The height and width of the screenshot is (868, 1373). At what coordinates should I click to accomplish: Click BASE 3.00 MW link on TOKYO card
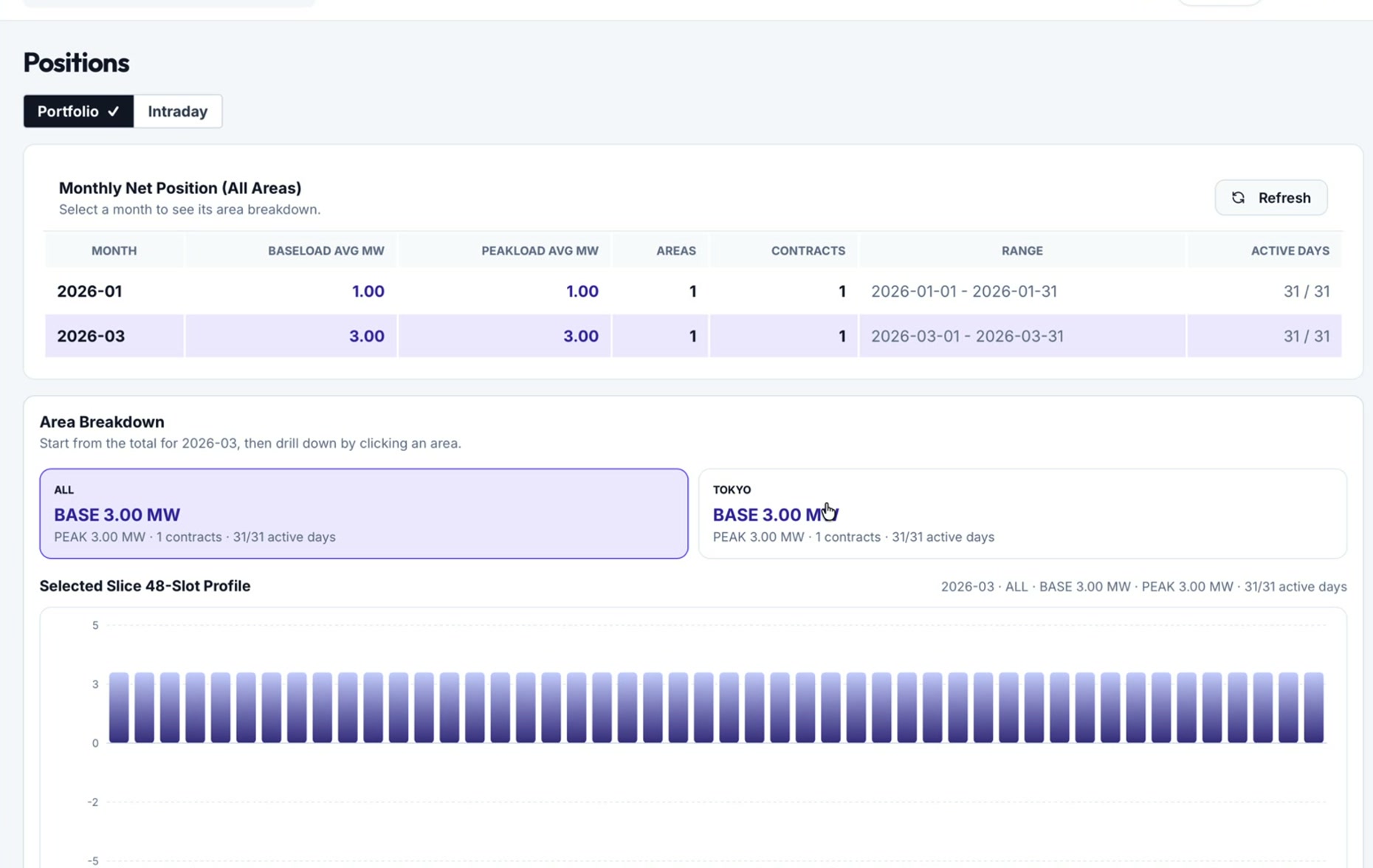(x=774, y=514)
